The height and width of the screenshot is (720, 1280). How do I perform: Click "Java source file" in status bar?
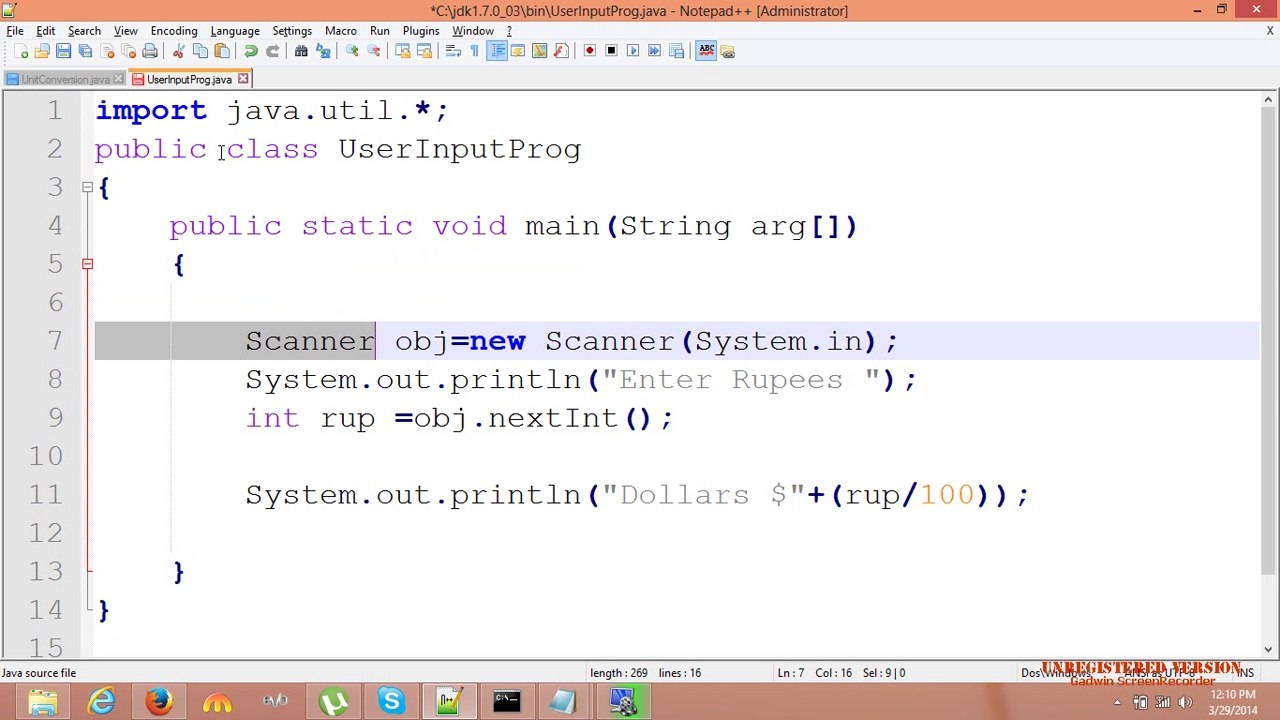click(x=39, y=673)
